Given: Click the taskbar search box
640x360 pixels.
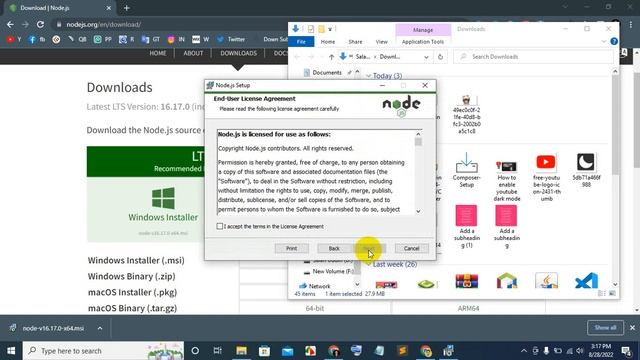Looking at the screenshot, I should click(x=103, y=351).
